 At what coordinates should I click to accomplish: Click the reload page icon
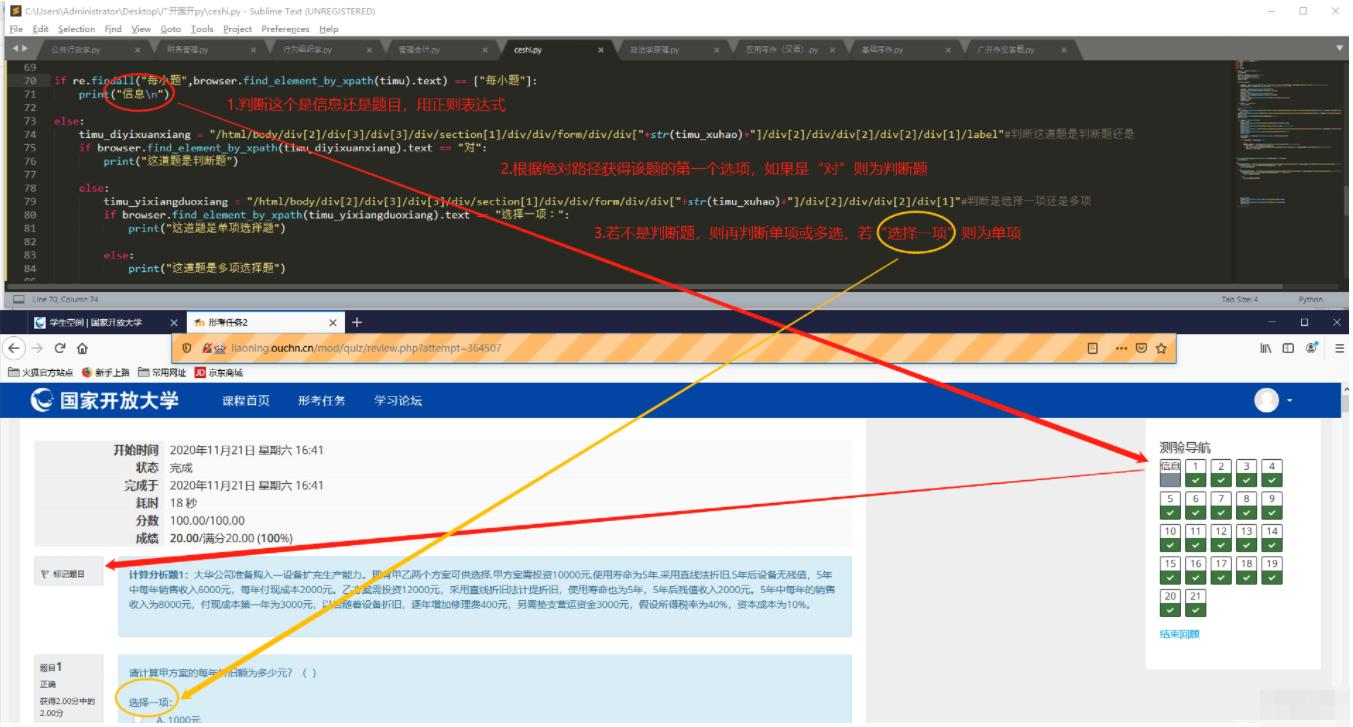point(60,348)
